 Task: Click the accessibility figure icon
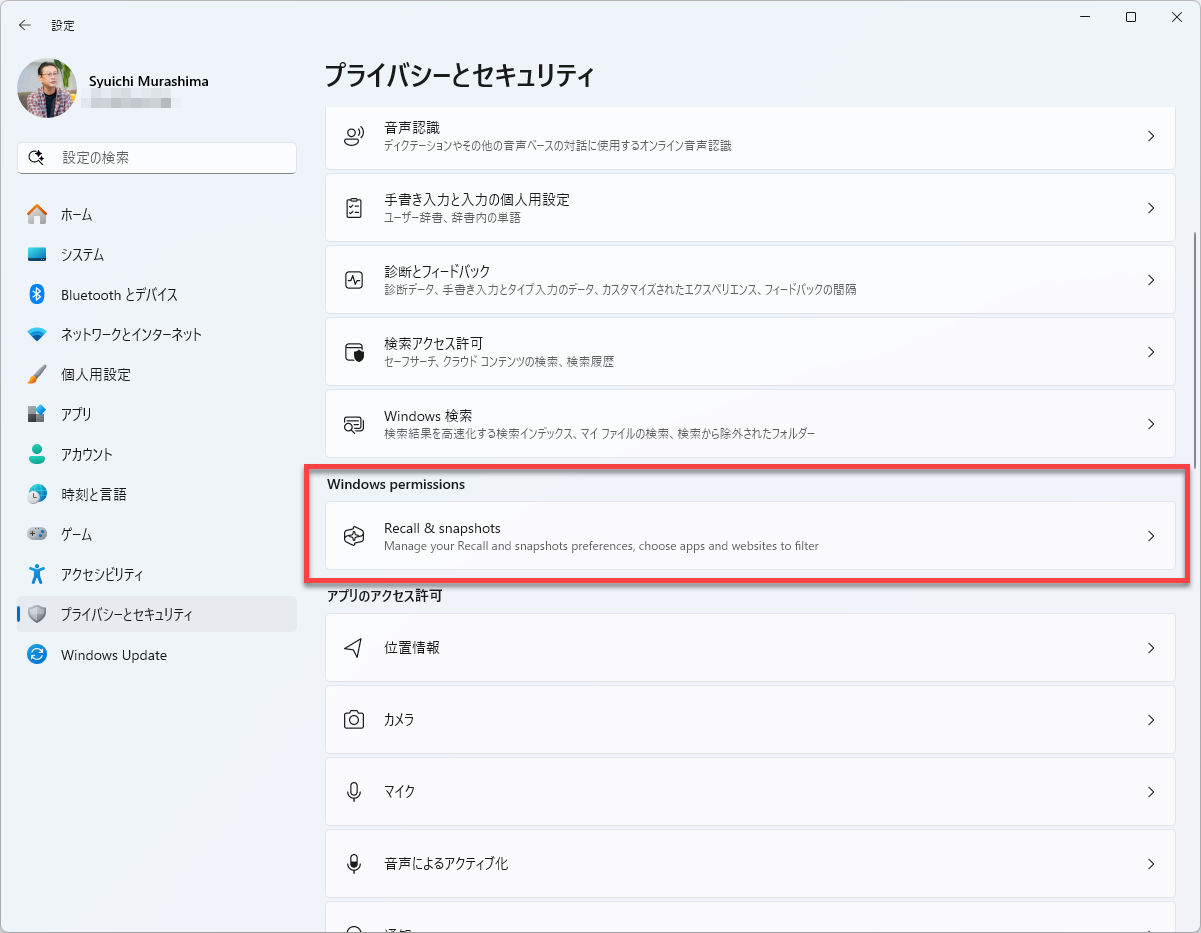[x=37, y=574]
